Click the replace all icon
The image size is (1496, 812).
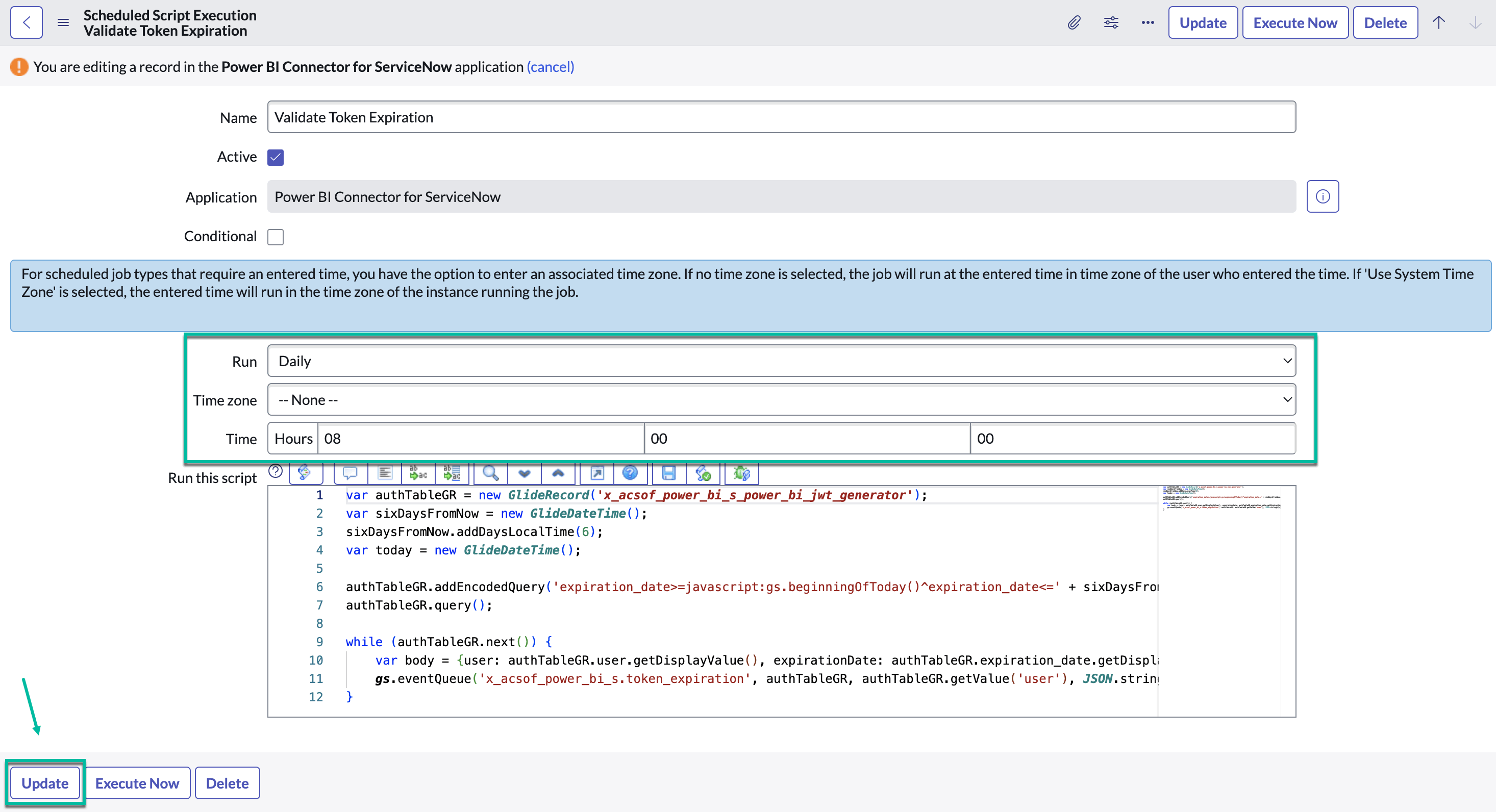coord(451,473)
